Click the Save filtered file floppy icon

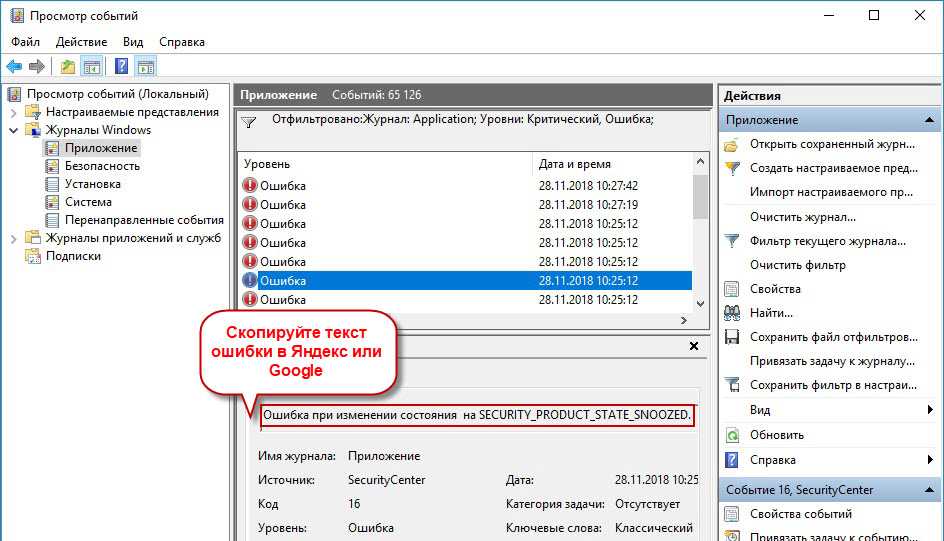(x=733, y=337)
